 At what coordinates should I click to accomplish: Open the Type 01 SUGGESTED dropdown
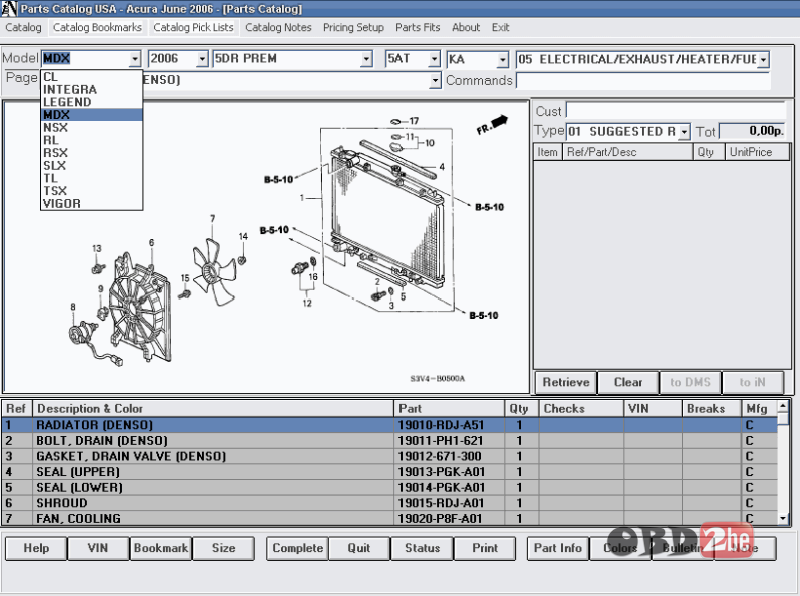pyautogui.click(x=684, y=132)
